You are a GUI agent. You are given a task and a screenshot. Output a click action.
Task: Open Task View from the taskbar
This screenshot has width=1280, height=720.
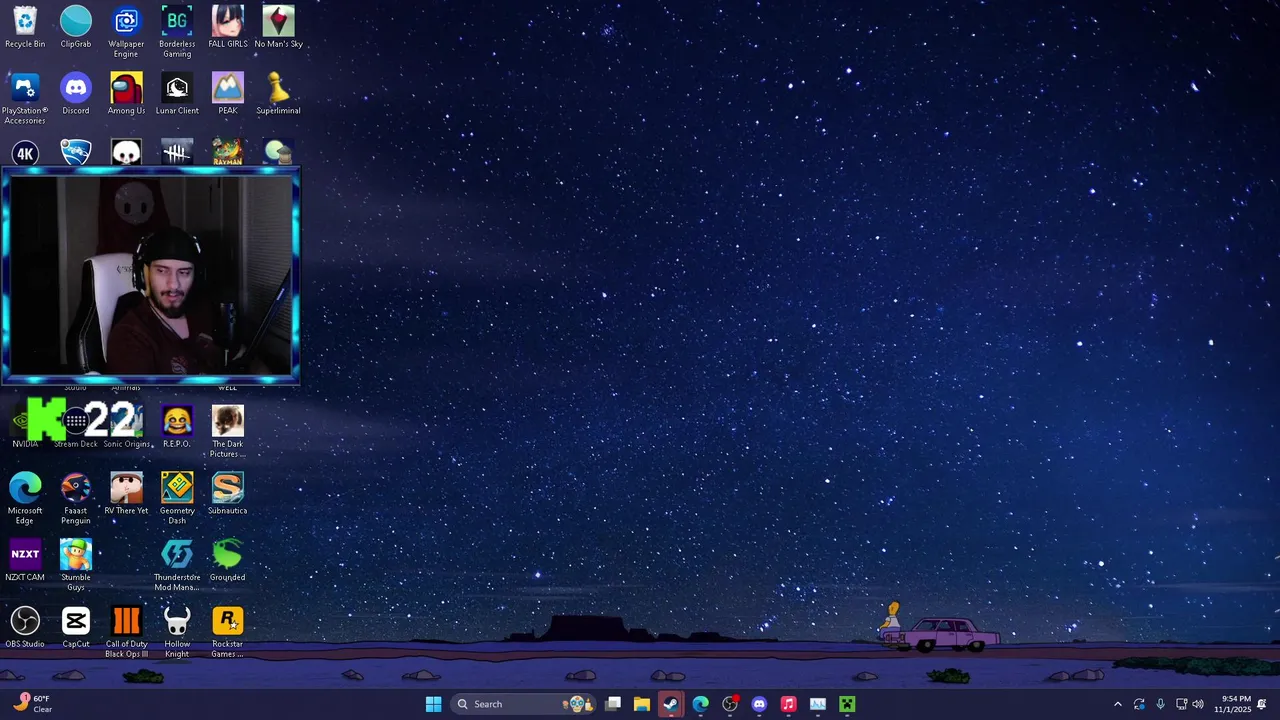click(613, 704)
